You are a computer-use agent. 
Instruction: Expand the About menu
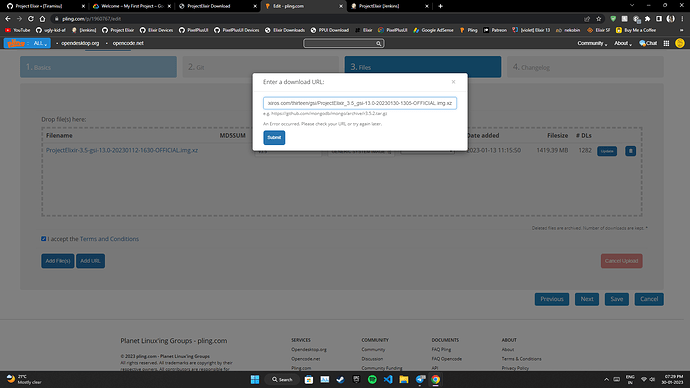[623, 43]
